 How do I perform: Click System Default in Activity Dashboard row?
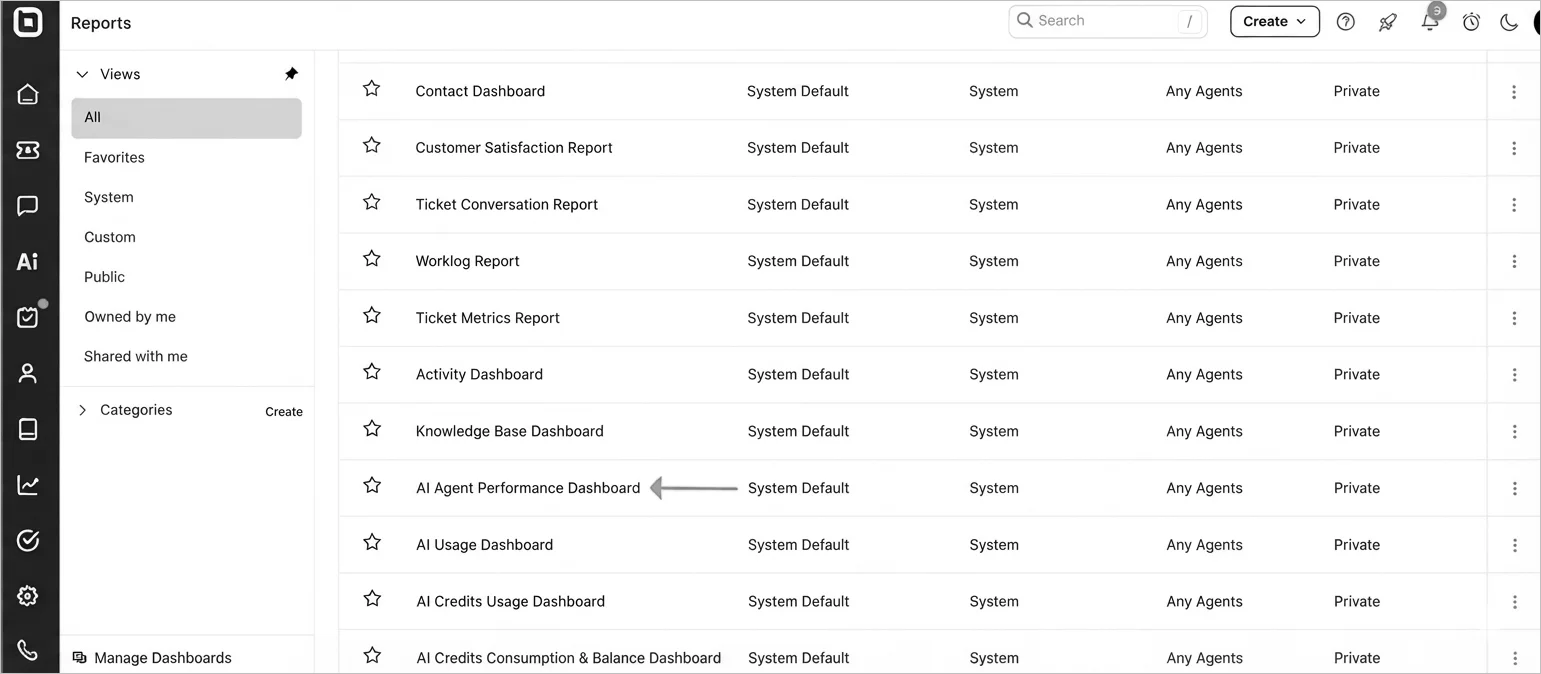(x=798, y=374)
